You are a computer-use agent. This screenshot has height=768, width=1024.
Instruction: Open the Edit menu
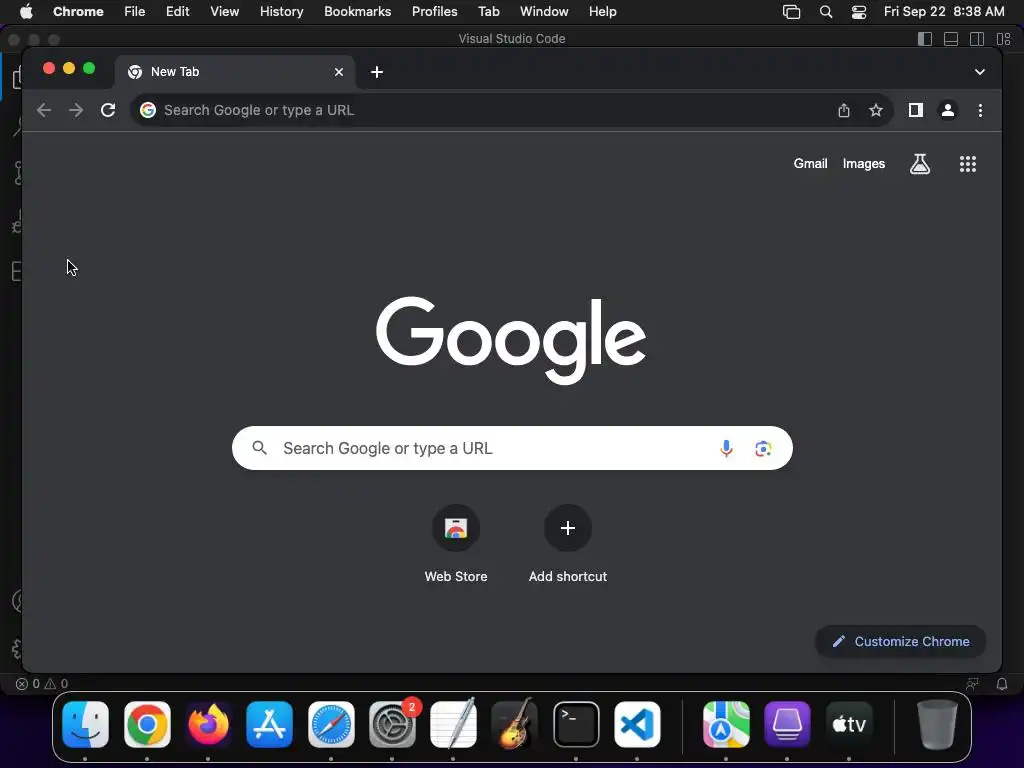(177, 12)
